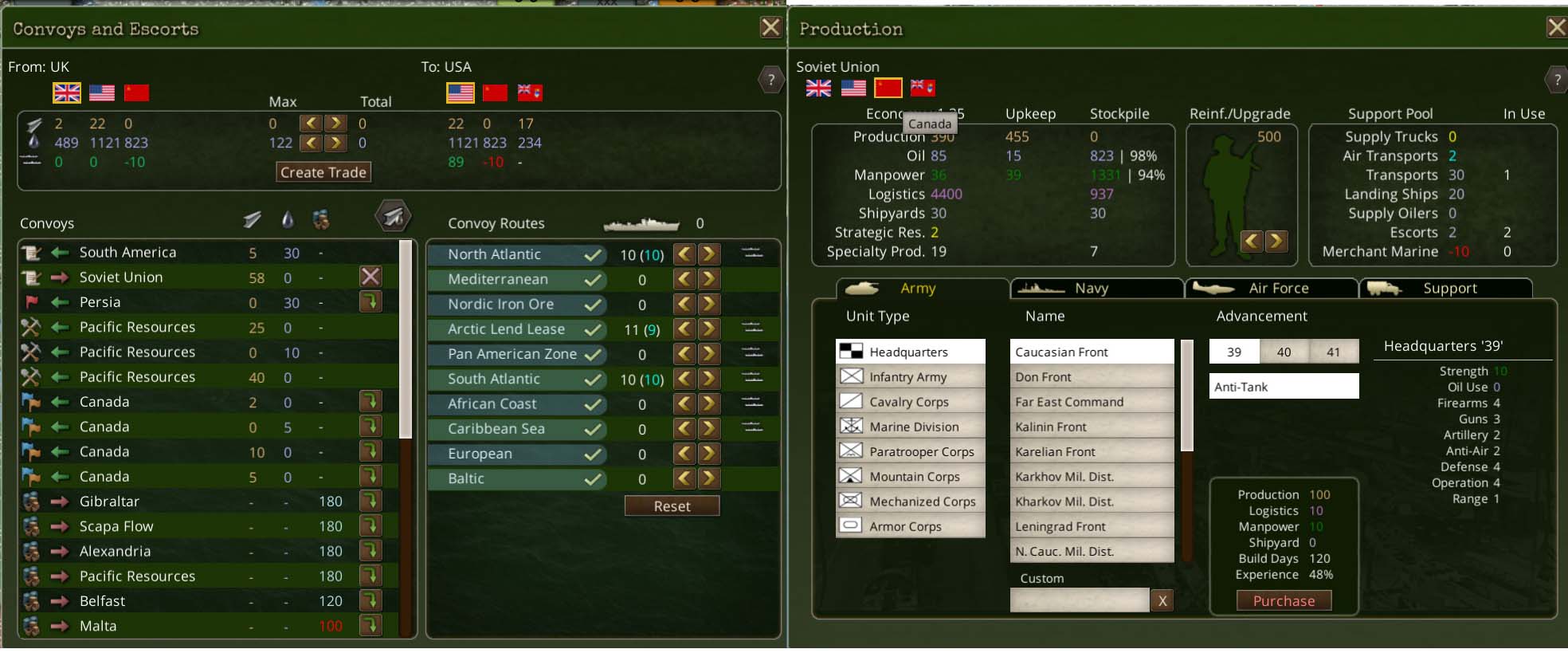Viewport: 1568px width, 653px height.
Task: Click the escort settings icon for North Atlantic
Action: [x=751, y=254]
